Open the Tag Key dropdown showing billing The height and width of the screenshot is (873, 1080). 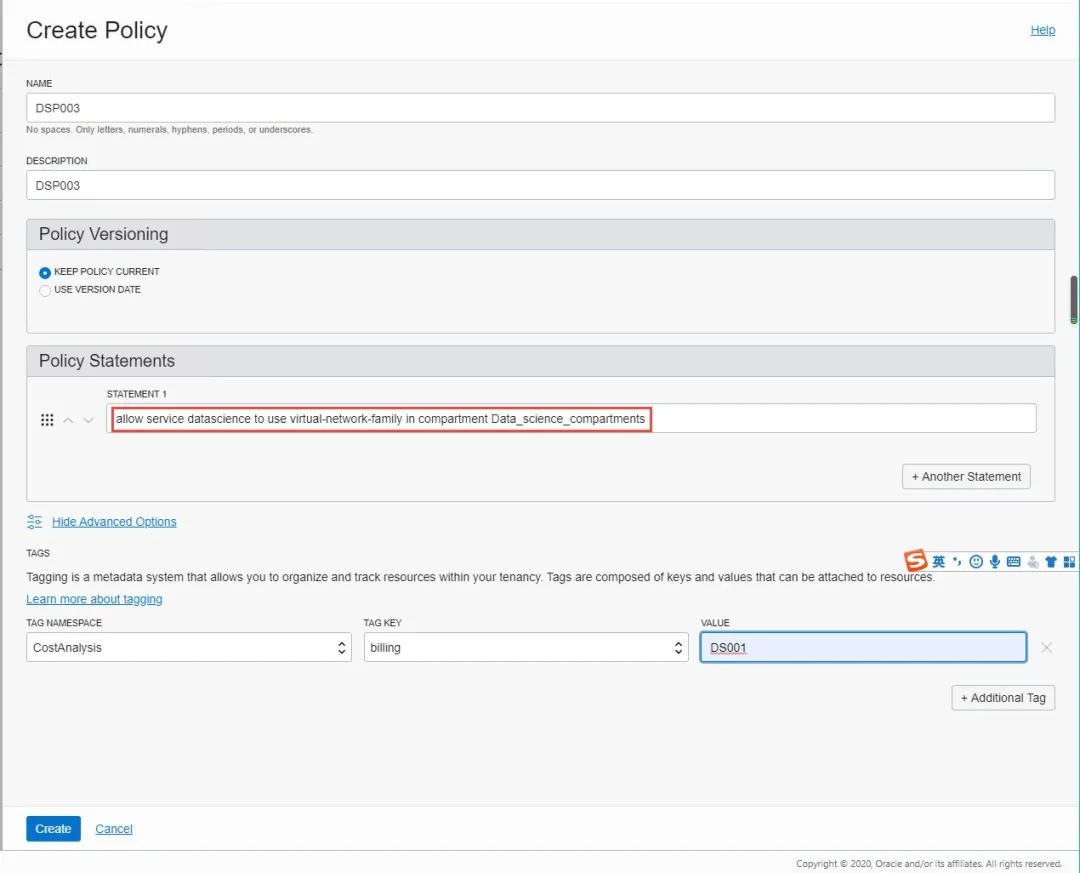coord(526,648)
